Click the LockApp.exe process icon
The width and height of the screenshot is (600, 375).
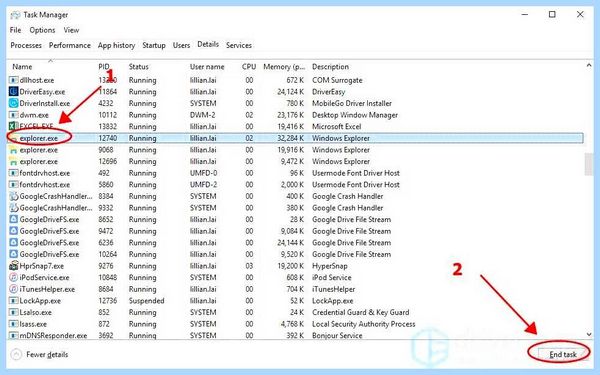tap(14, 301)
